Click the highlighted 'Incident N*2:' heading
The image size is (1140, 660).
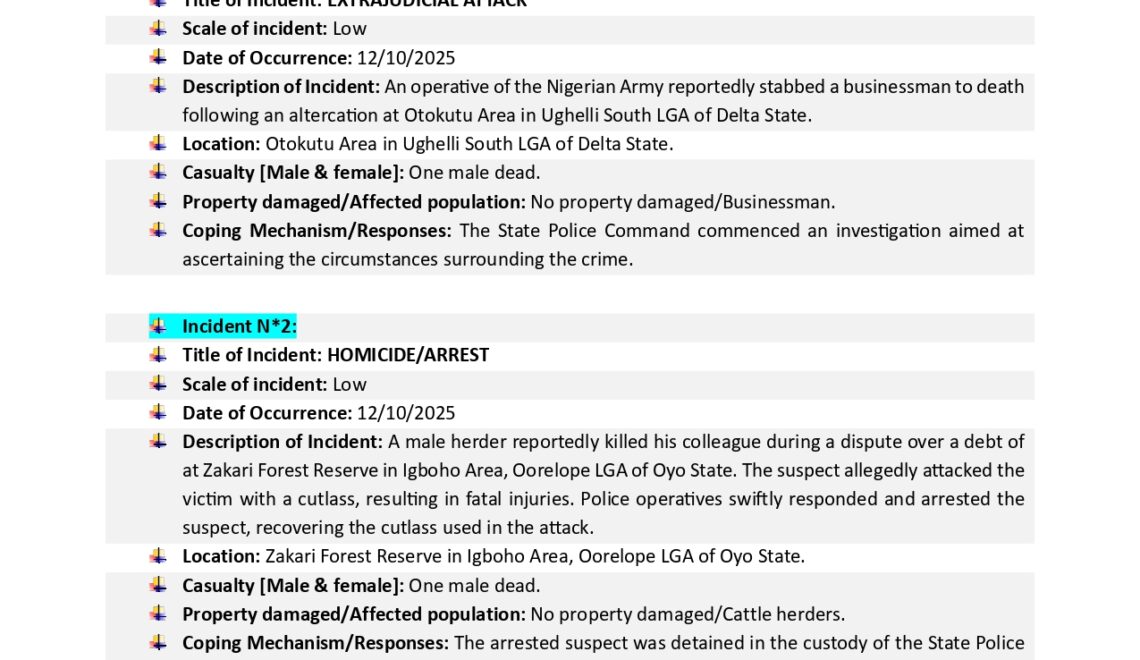tap(239, 326)
